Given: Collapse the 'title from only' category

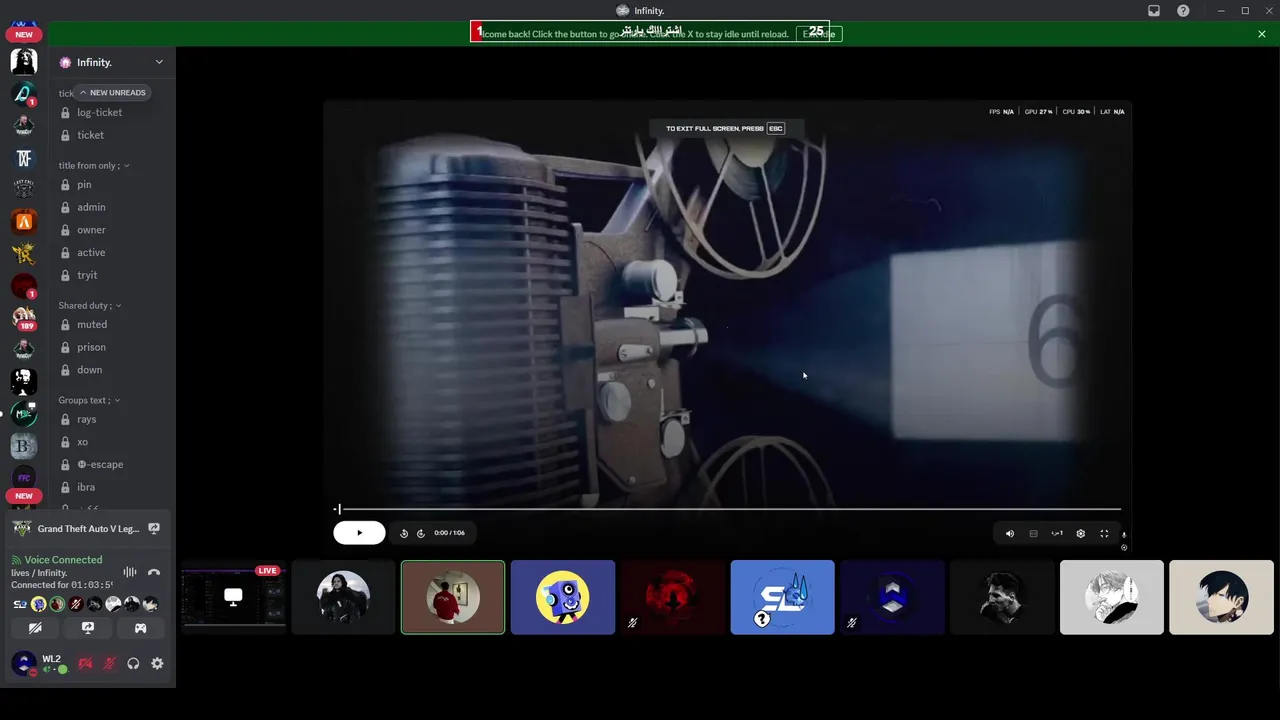Looking at the screenshot, I should coord(94,165).
